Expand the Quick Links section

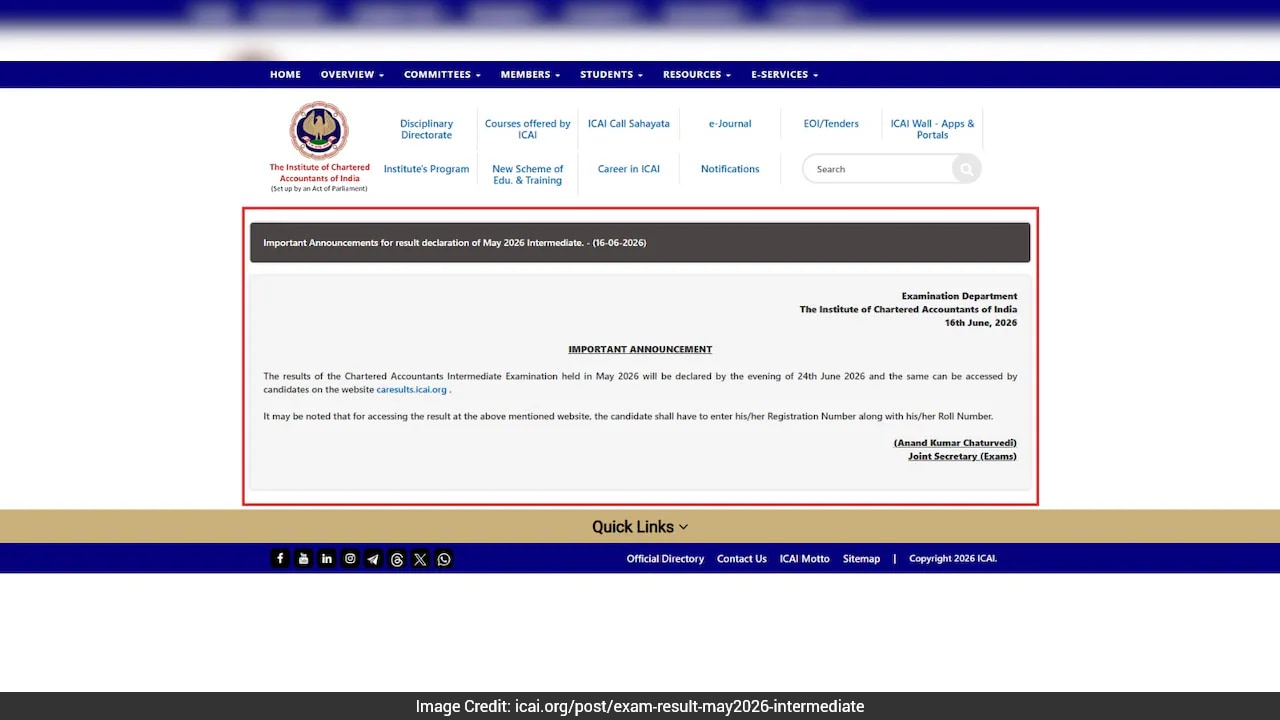coord(640,527)
